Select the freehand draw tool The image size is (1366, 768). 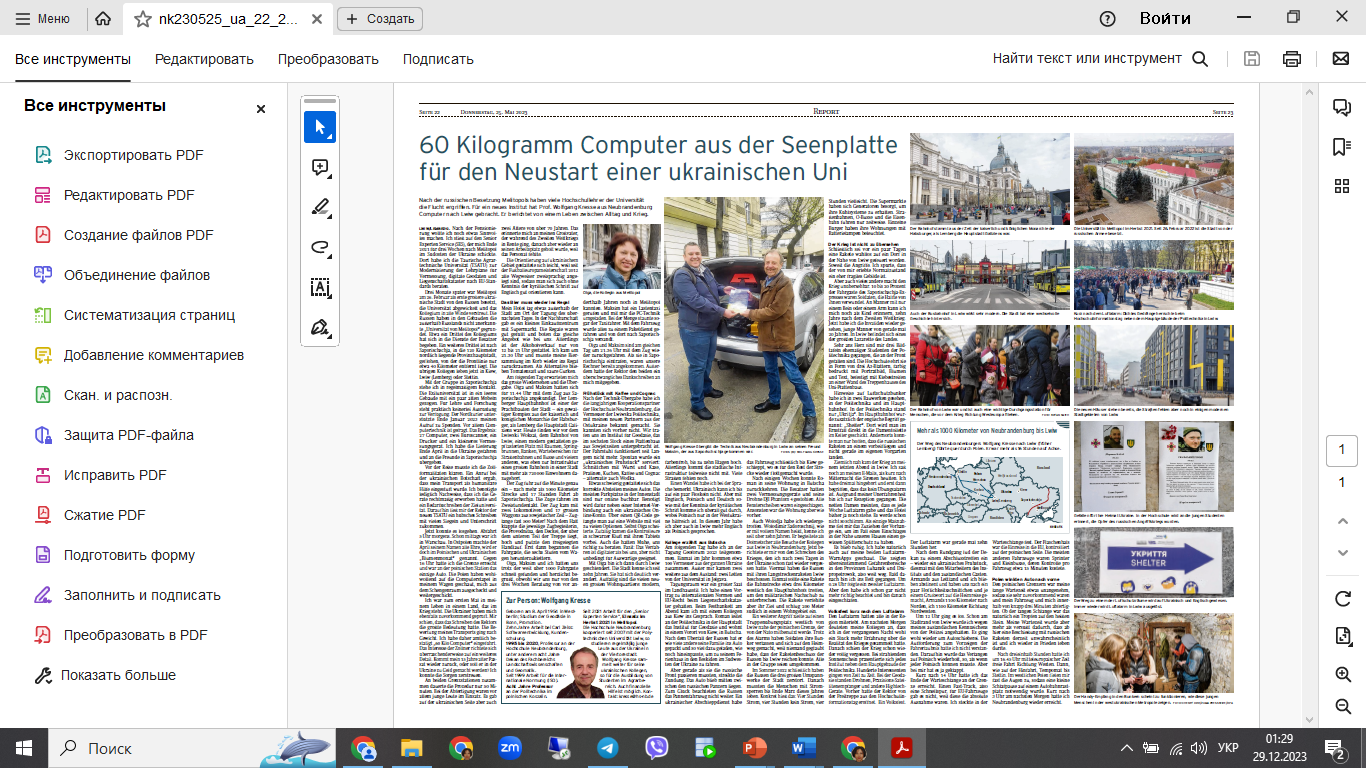320,247
